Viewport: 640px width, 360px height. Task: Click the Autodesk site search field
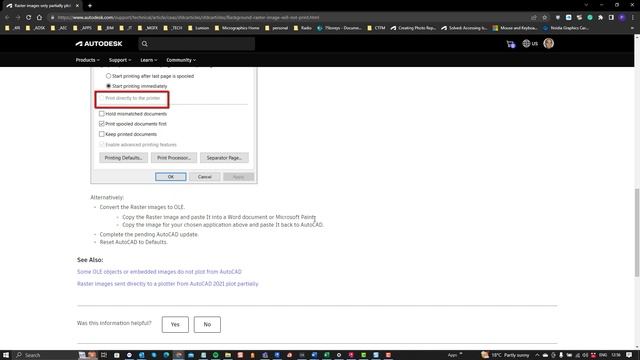pos(197,44)
